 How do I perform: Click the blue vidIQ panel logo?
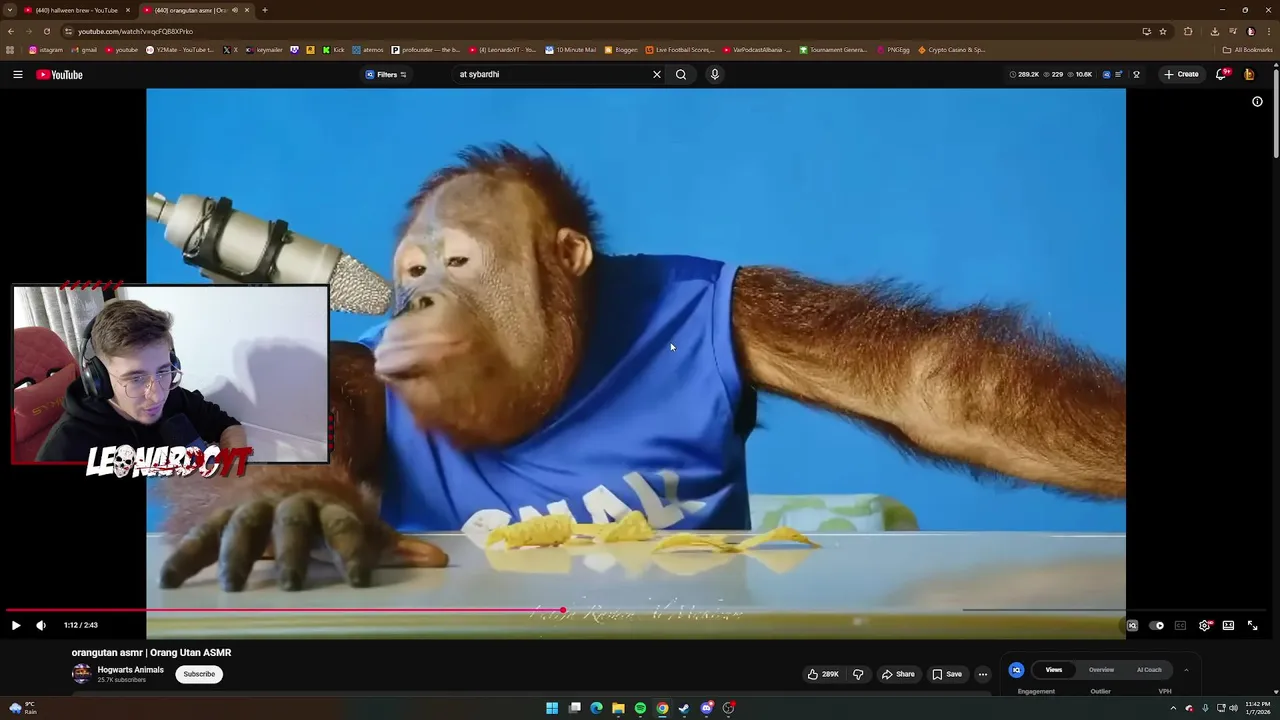1016,670
